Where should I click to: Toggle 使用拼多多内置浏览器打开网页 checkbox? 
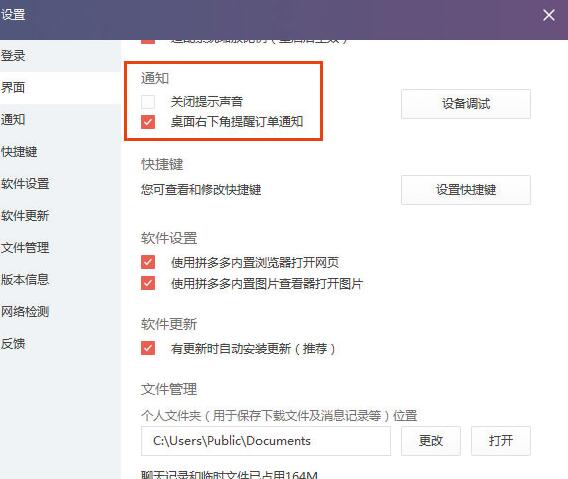pos(148,262)
